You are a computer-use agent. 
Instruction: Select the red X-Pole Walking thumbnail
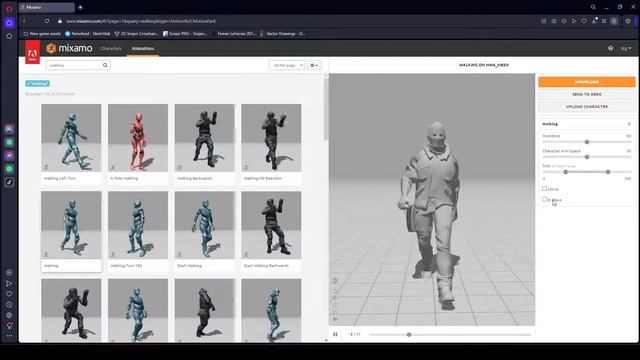138,138
